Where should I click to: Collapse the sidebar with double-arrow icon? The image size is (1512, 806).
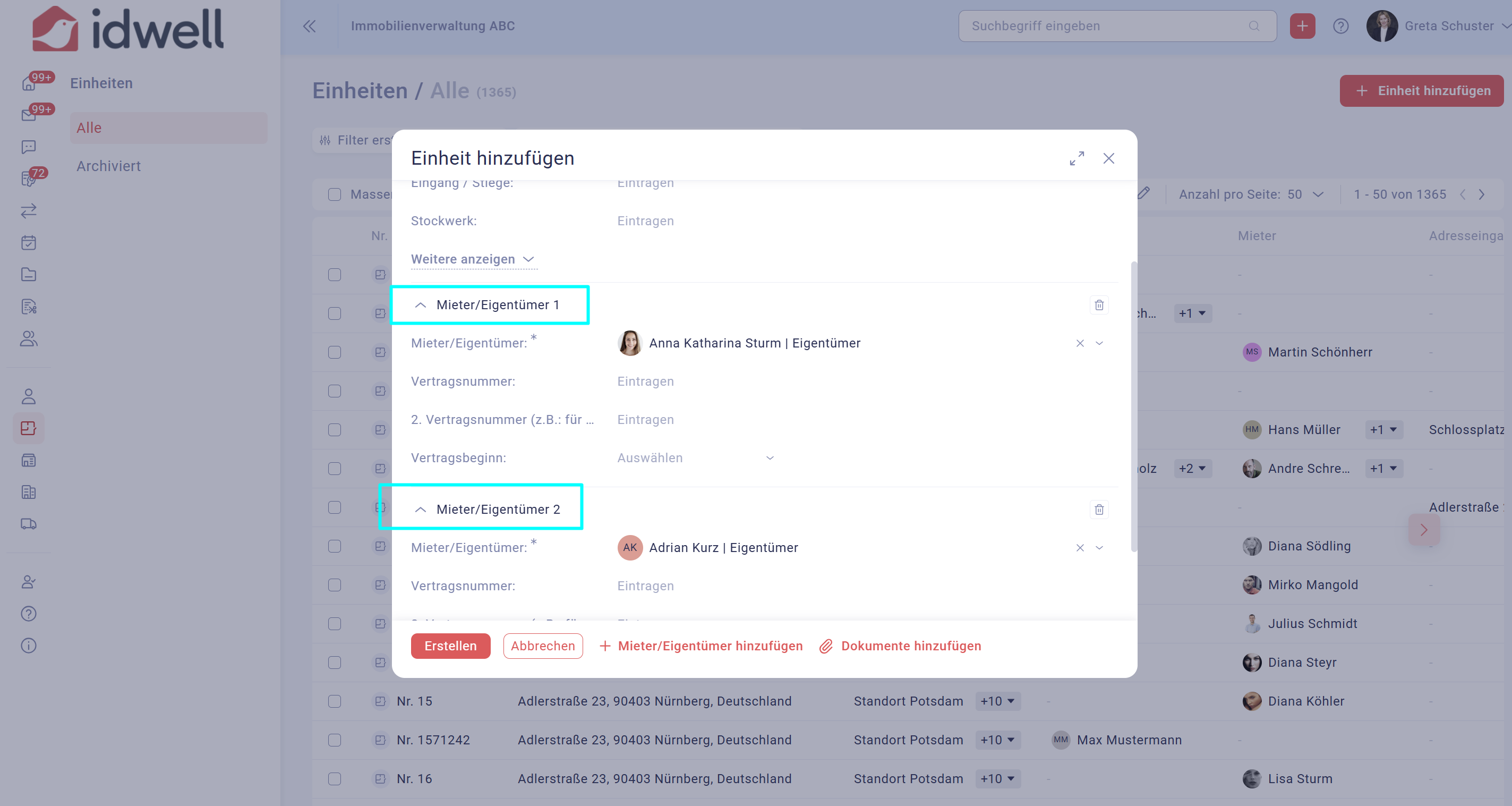(x=309, y=26)
